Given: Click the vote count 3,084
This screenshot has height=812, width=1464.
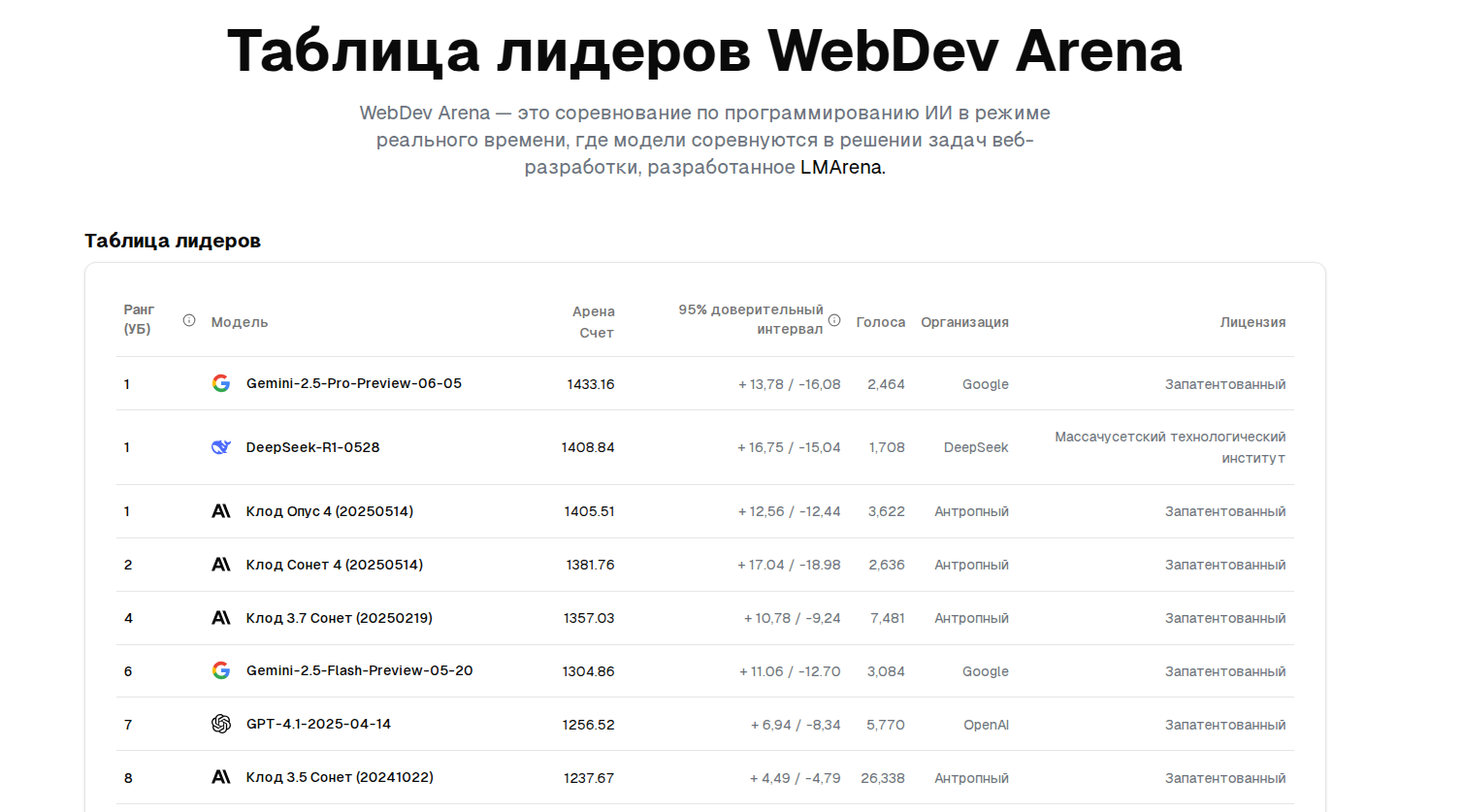Looking at the screenshot, I should (x=886, y=671).
